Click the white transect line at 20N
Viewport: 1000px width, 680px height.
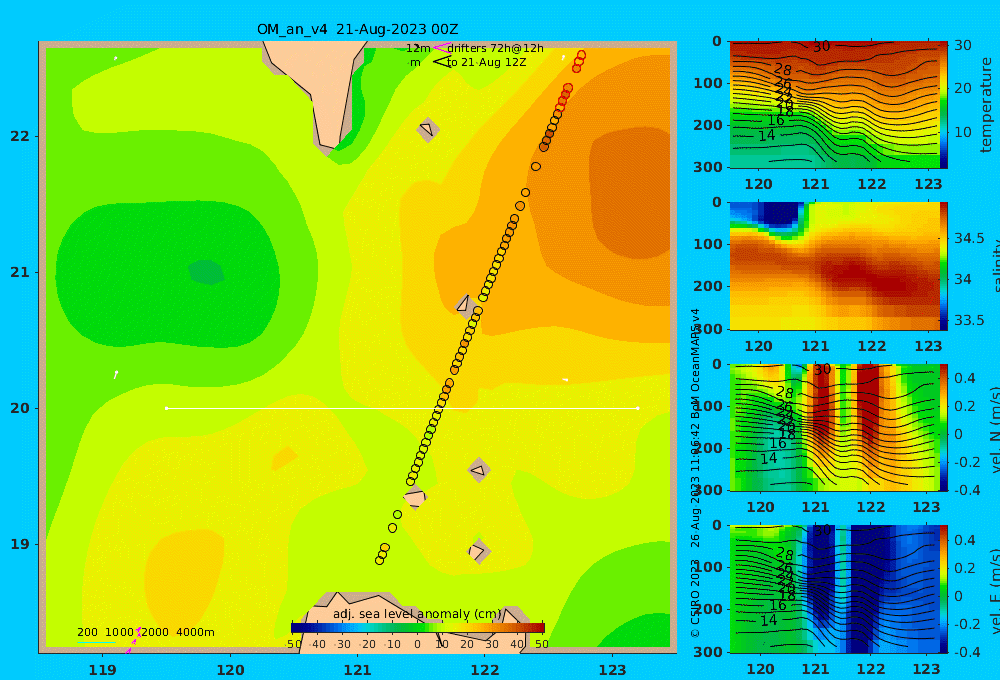coord(402,408)
